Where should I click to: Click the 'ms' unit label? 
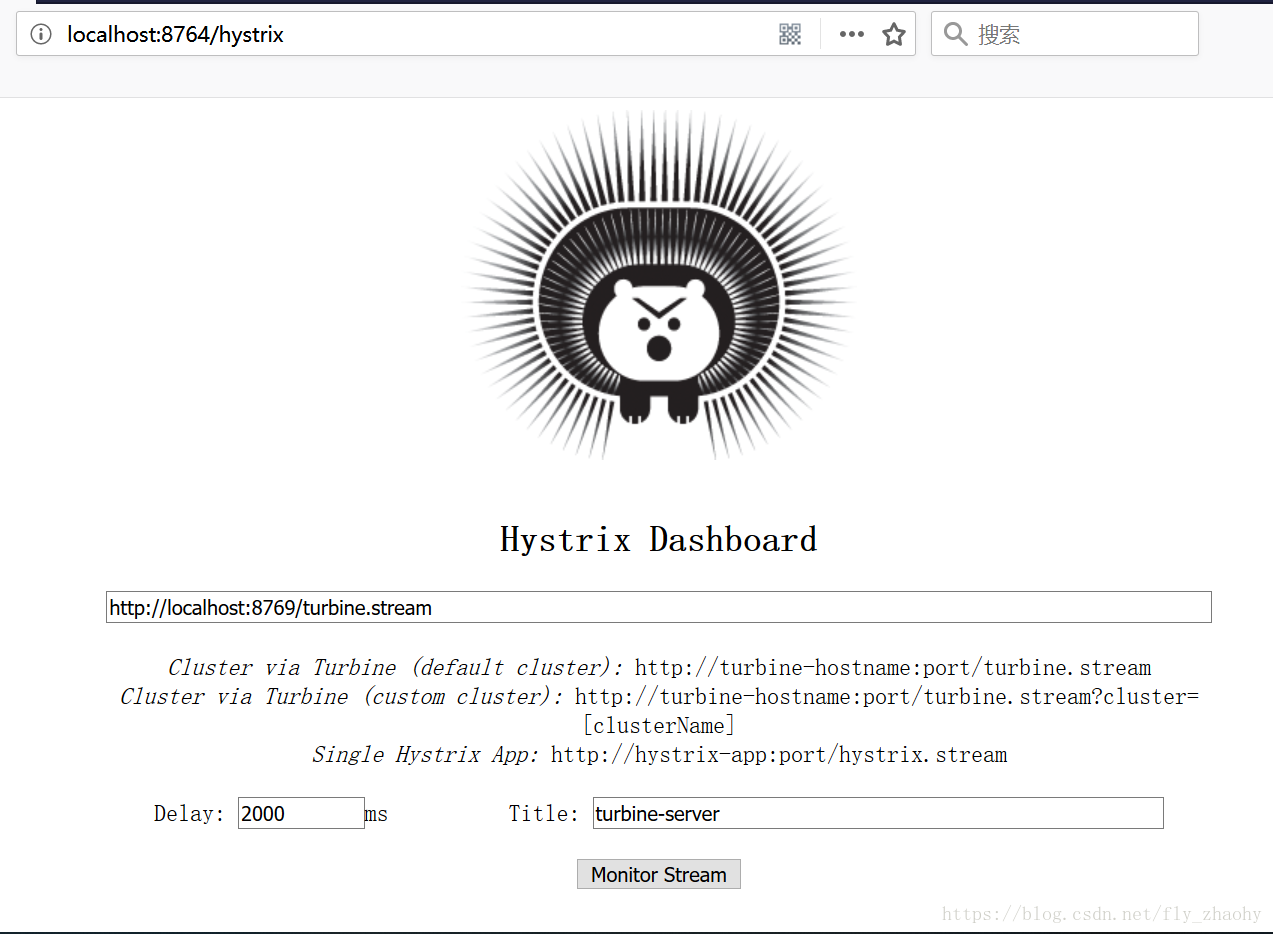(376, 814)
